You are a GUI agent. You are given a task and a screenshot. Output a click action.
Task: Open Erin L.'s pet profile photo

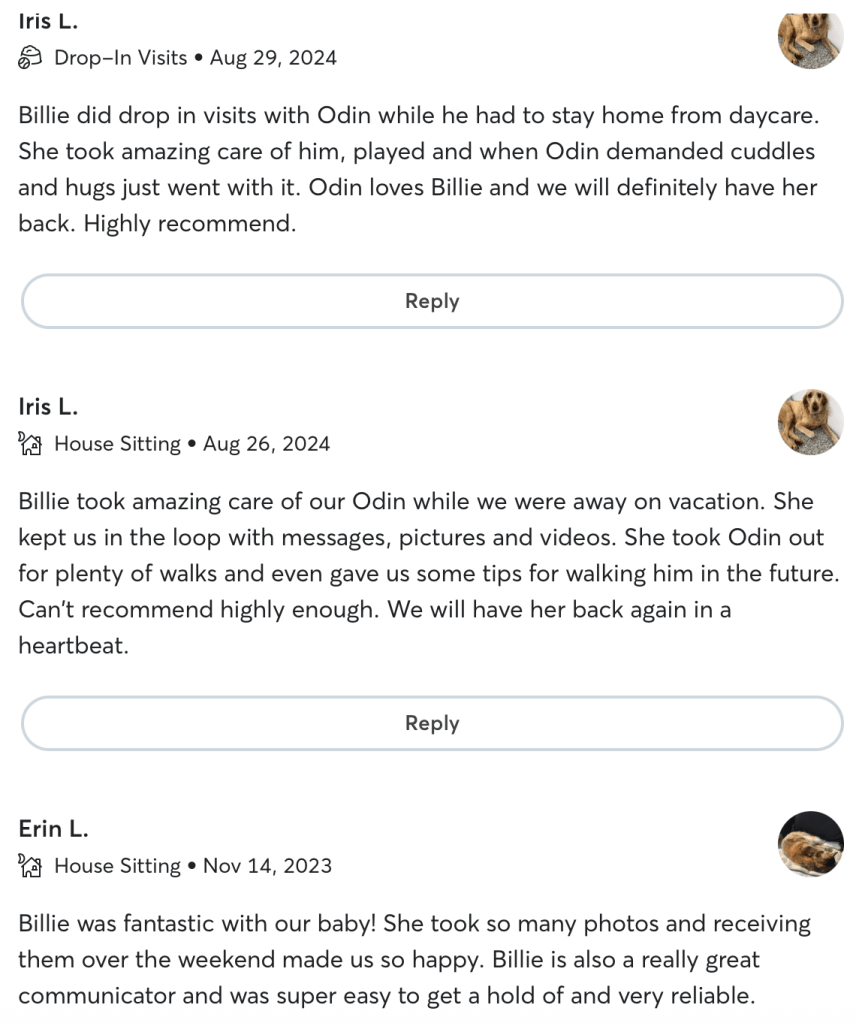point(810,844)
